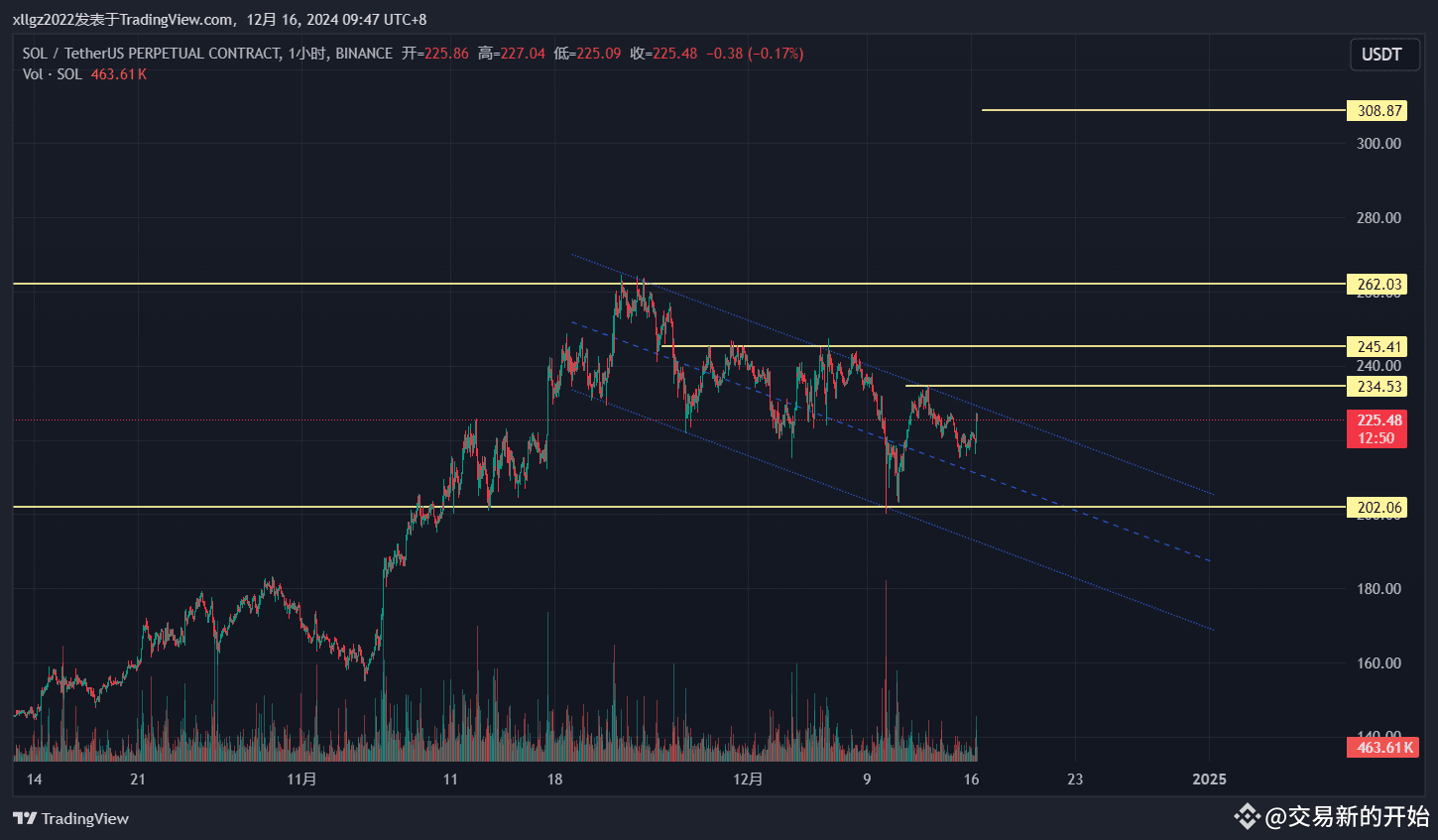
Task: Select the 2025 label on time axis
Action: 1209,780
